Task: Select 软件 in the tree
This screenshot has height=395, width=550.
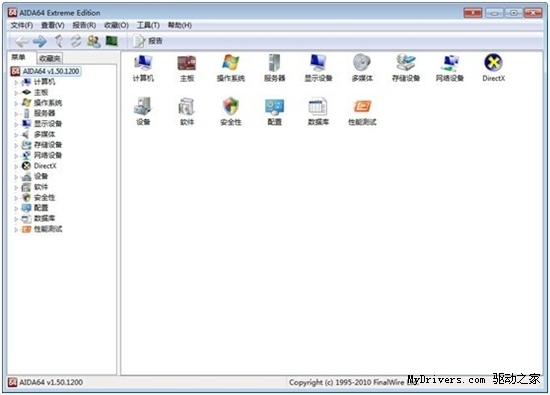Action: [41, 187]
